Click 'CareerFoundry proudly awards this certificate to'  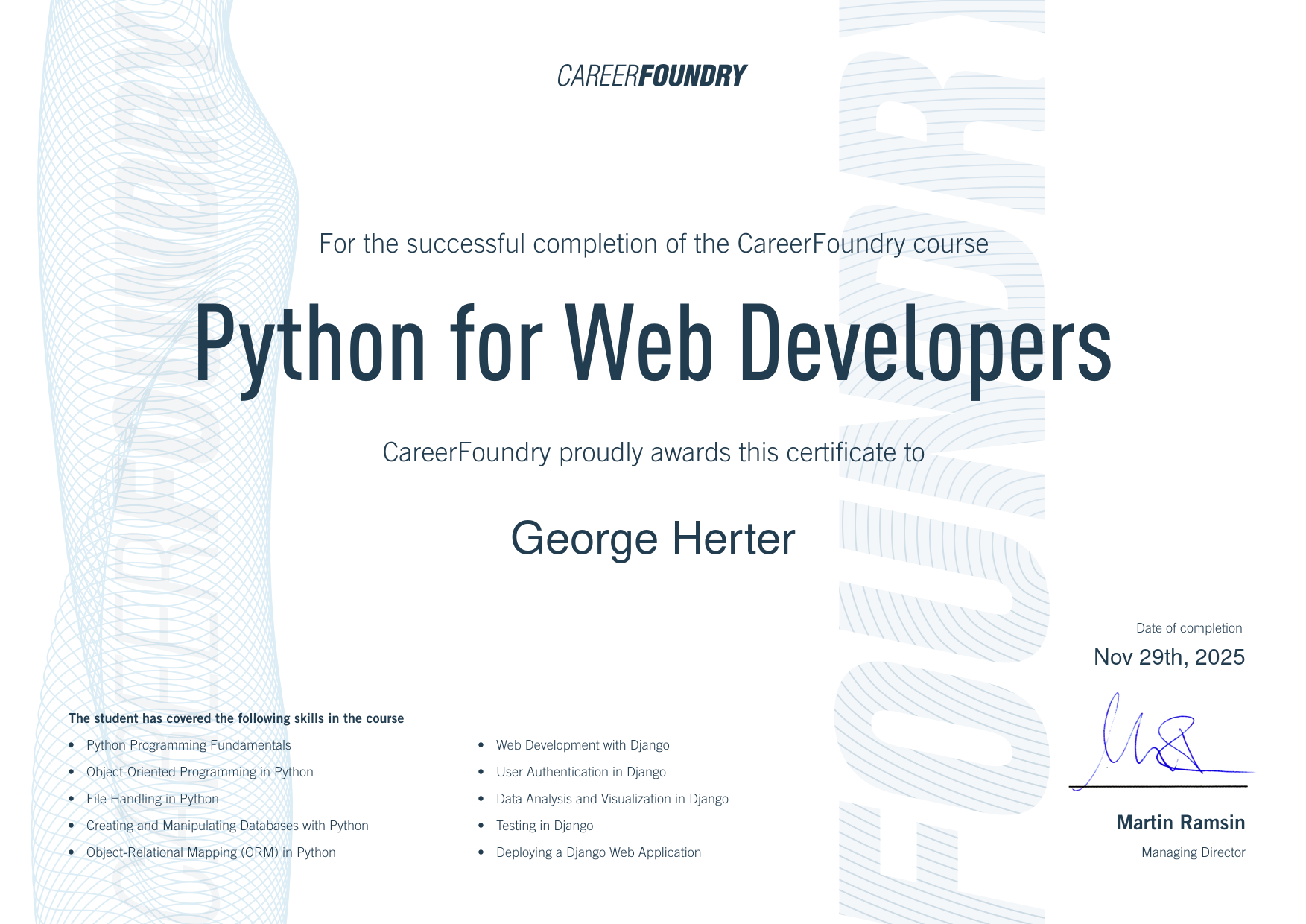[x=653, y=452]
